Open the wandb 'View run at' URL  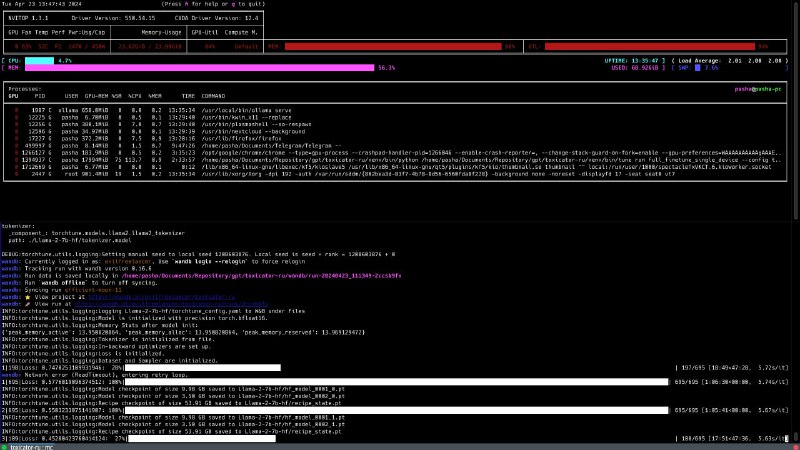tap(171, 304)
